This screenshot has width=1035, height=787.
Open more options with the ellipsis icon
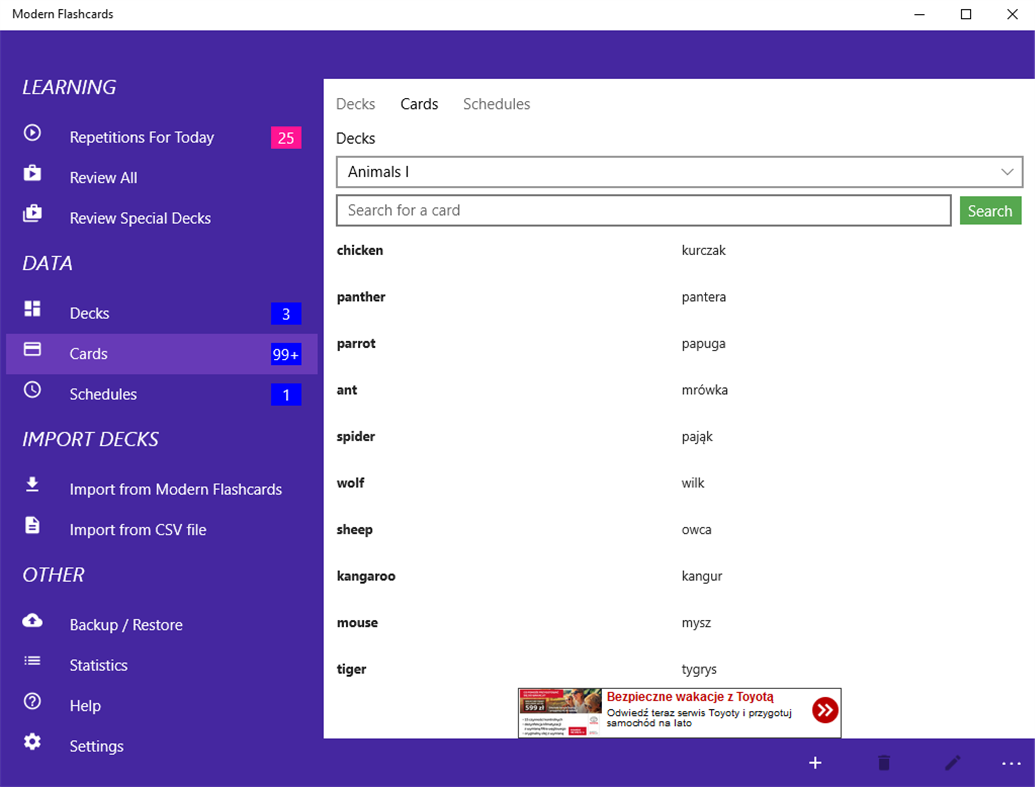(x=1010, y=762)
